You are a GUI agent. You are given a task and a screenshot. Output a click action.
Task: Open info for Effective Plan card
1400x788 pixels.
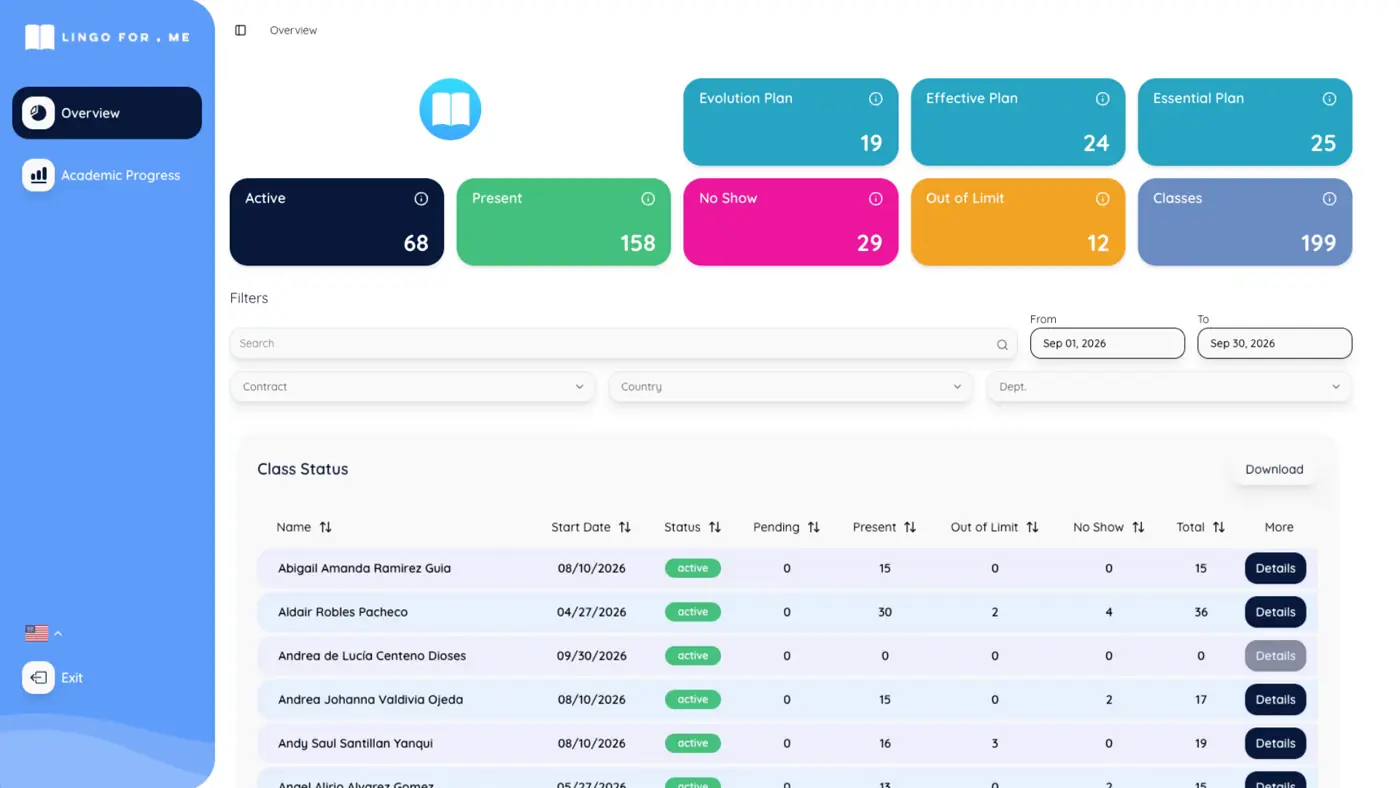click(1103, 99)
